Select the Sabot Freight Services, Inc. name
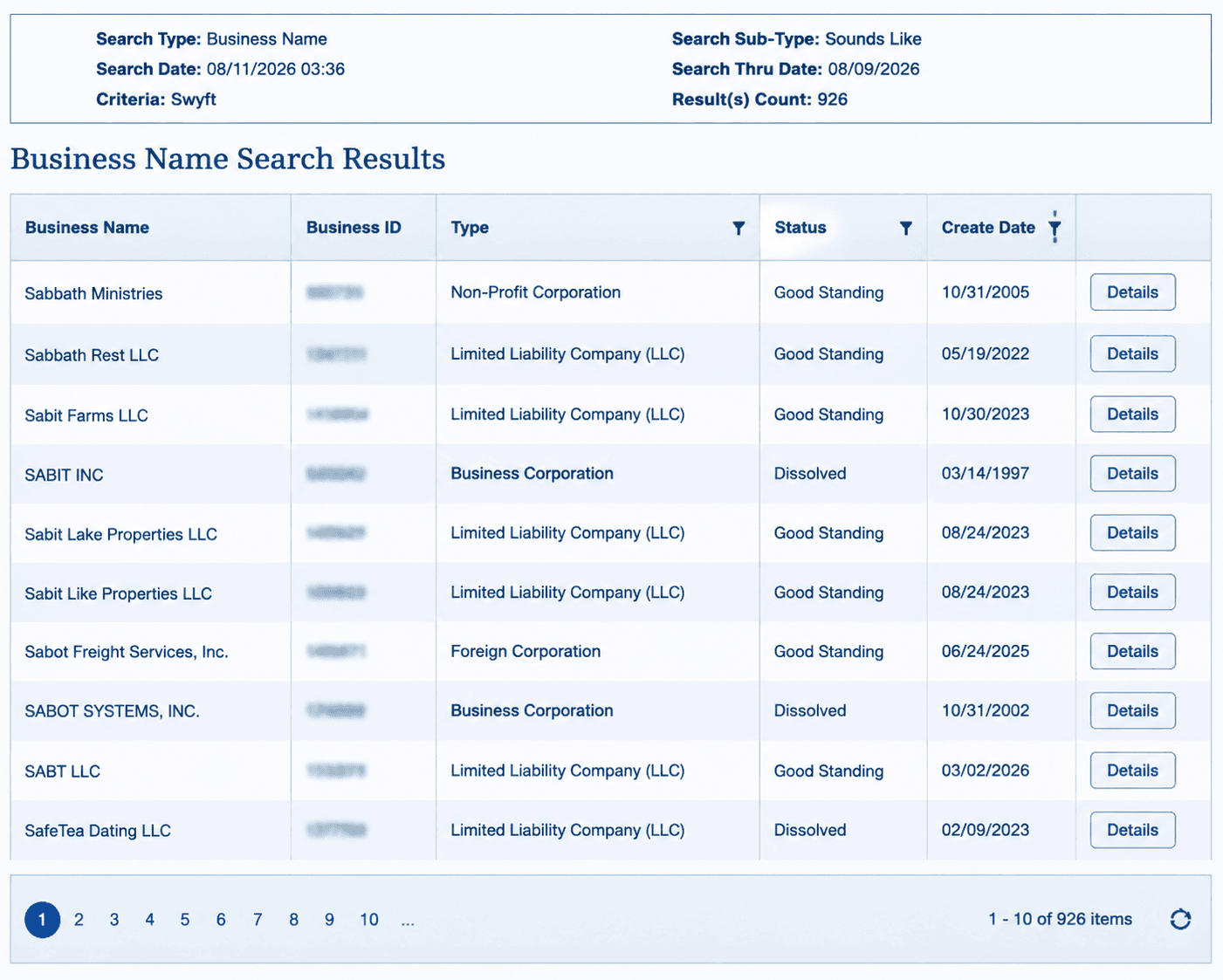The height and width of the screenshot is (980, 1223). pos(127,652)
